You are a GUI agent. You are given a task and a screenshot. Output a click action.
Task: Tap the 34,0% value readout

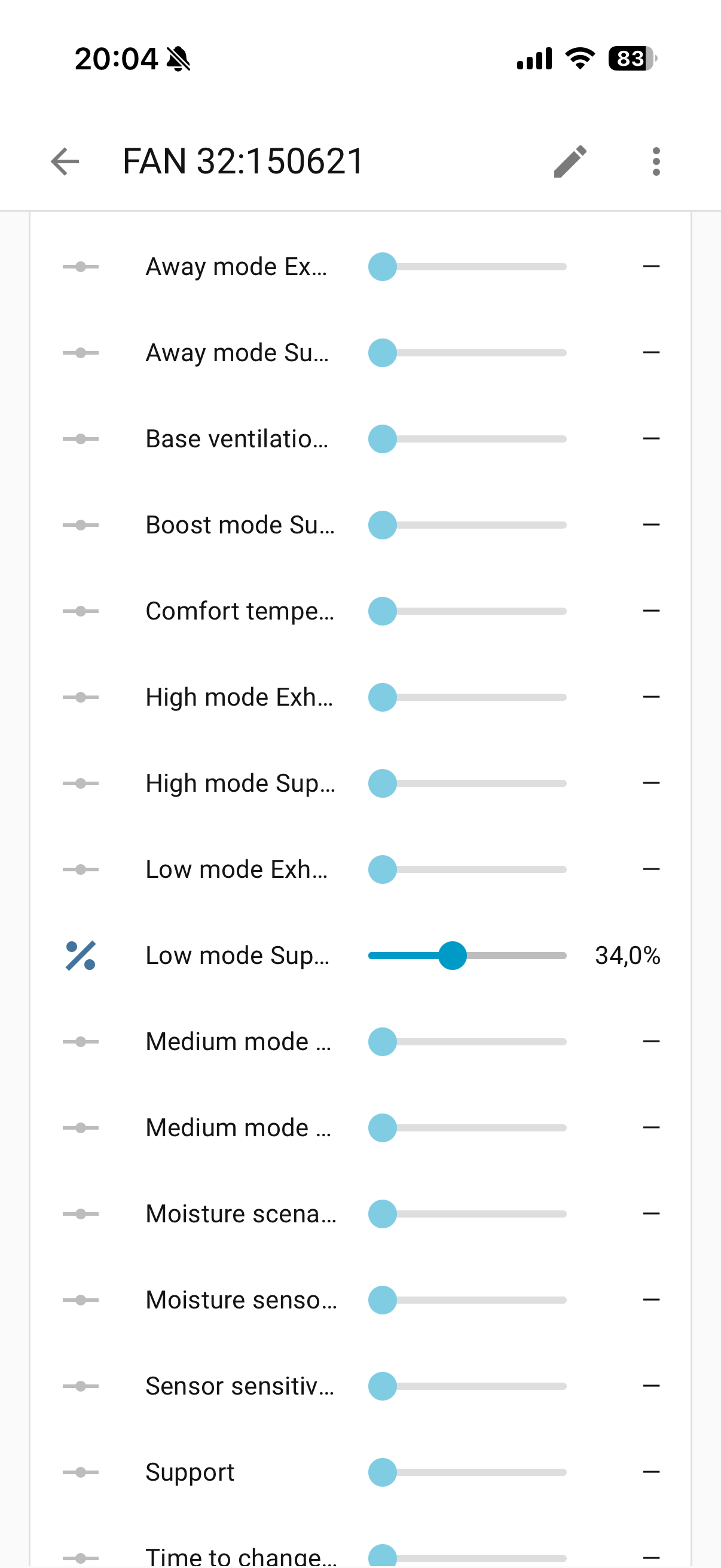(x=627, y=956)
